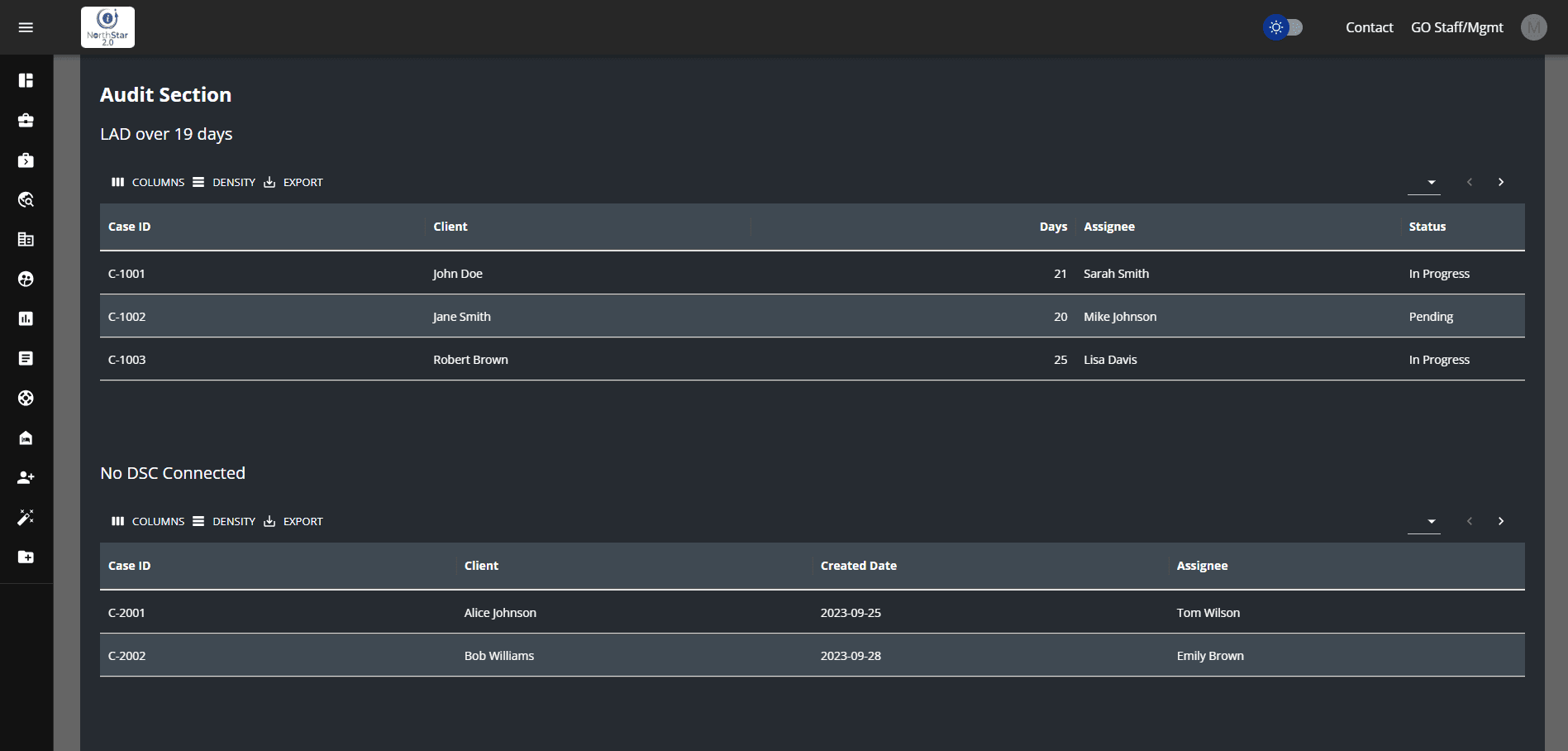Open the bar chart sidebar icon

26,318
